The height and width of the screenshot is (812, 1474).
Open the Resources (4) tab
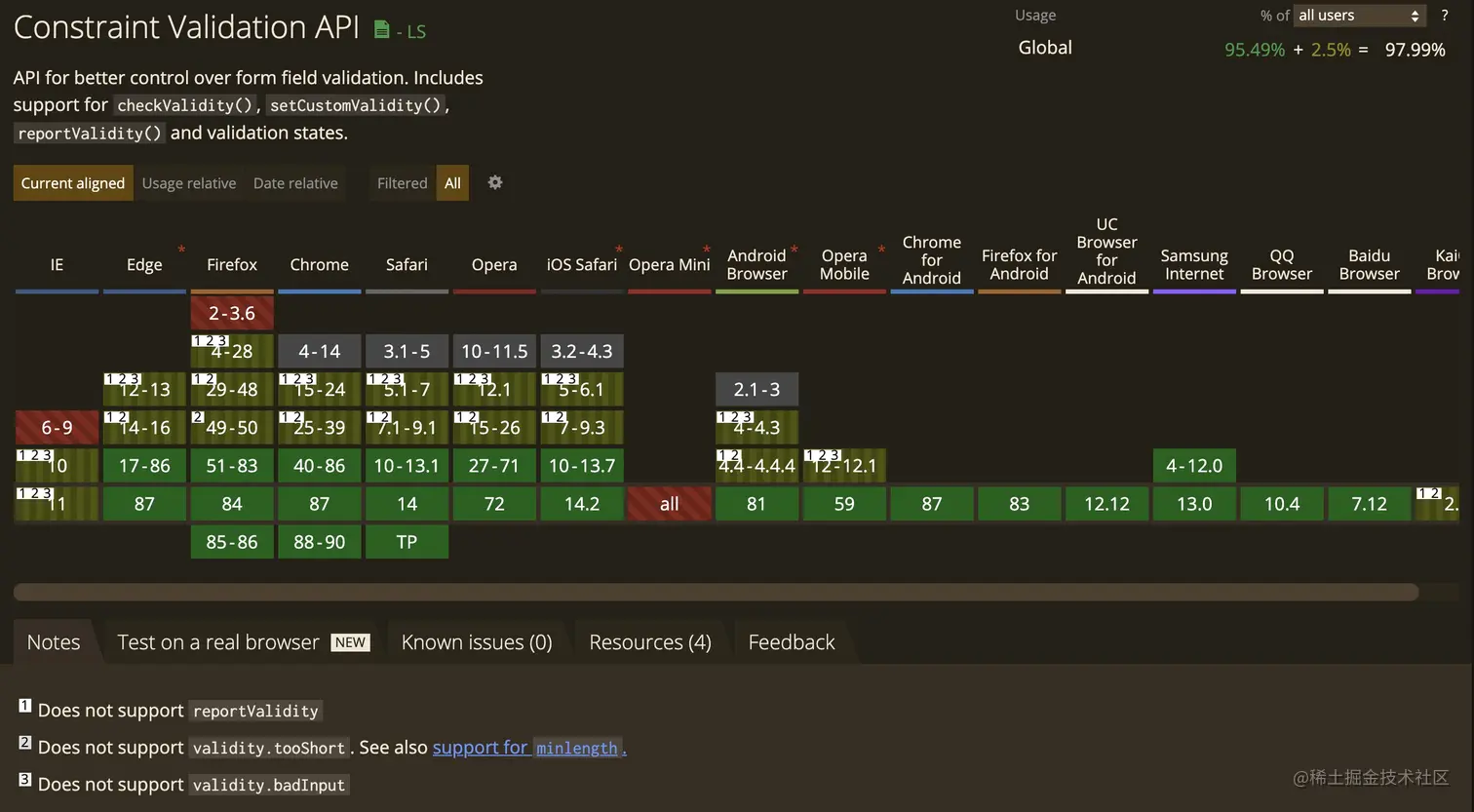(650, 642)
